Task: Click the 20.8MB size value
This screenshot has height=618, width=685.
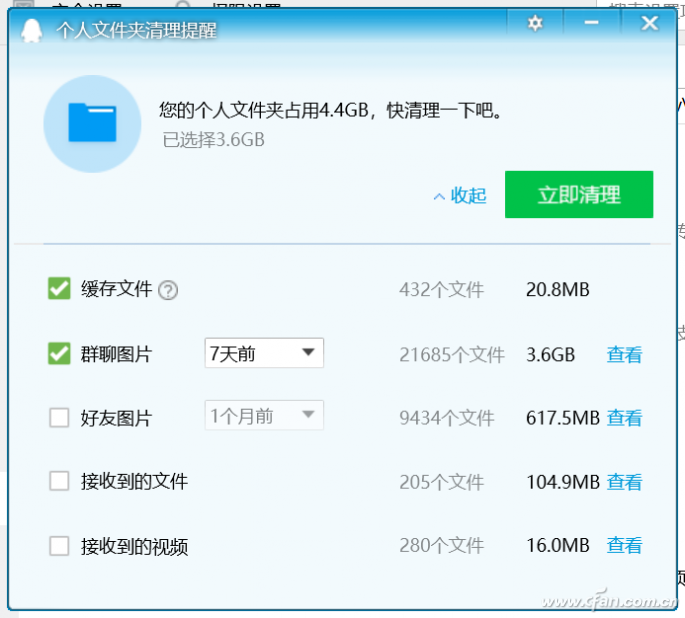Action: [x=558, y=290]
